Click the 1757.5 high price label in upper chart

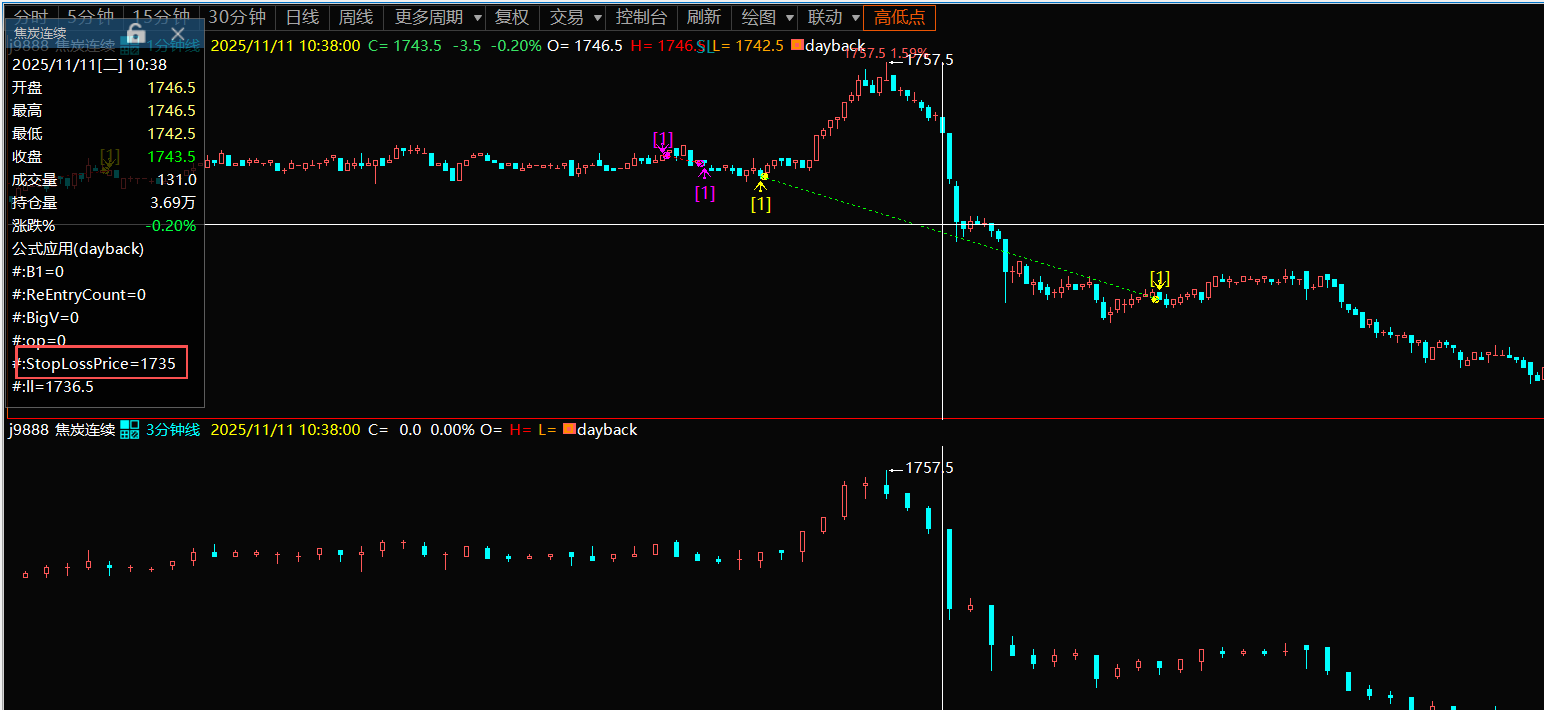[927, 60]
